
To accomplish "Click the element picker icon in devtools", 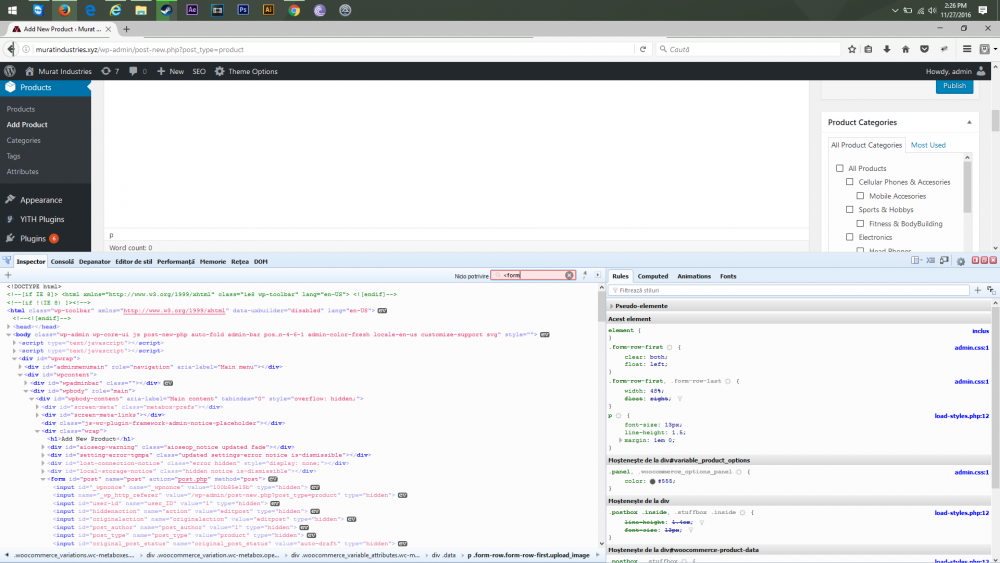I will 6,261.
